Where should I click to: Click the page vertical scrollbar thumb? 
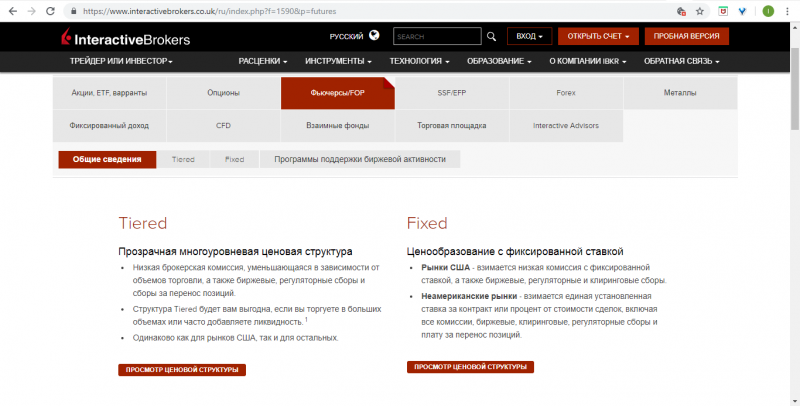tap(795, 89)
